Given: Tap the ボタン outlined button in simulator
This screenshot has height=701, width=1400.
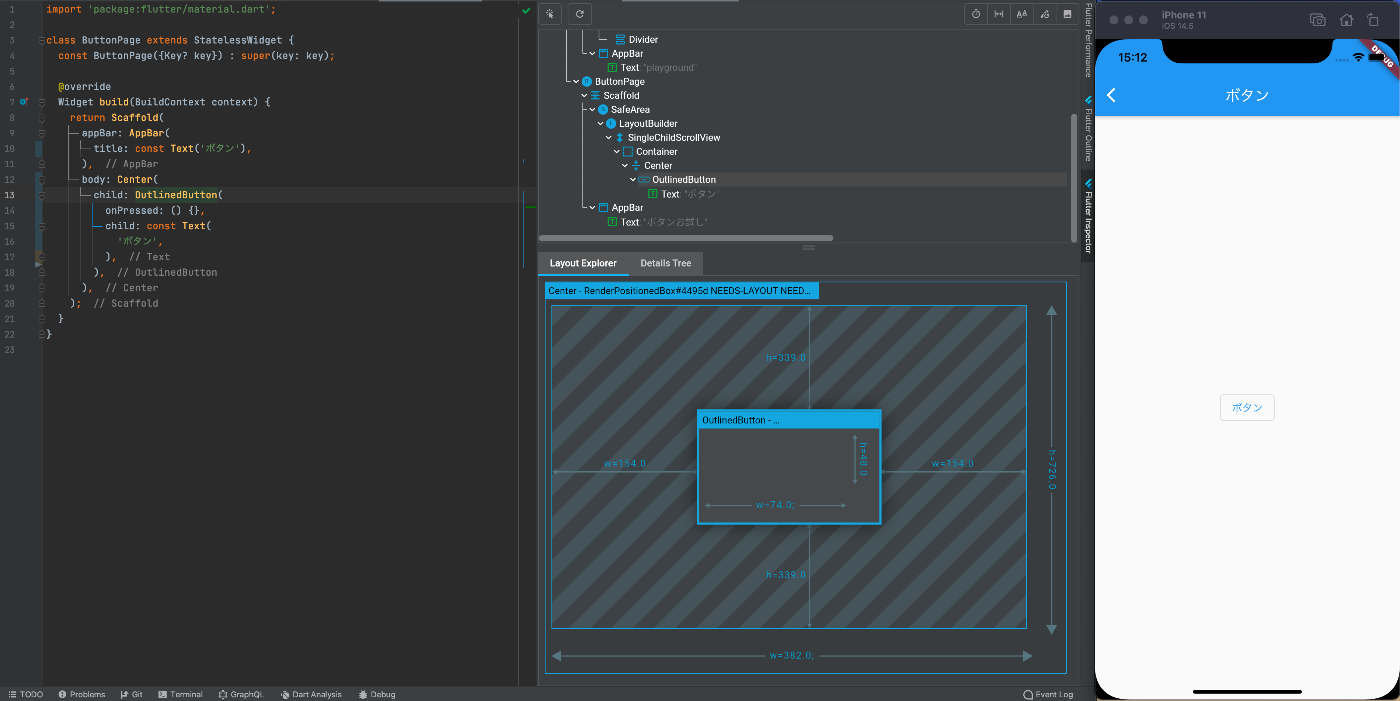Looking at the screenshot, I should (1247, 407).
